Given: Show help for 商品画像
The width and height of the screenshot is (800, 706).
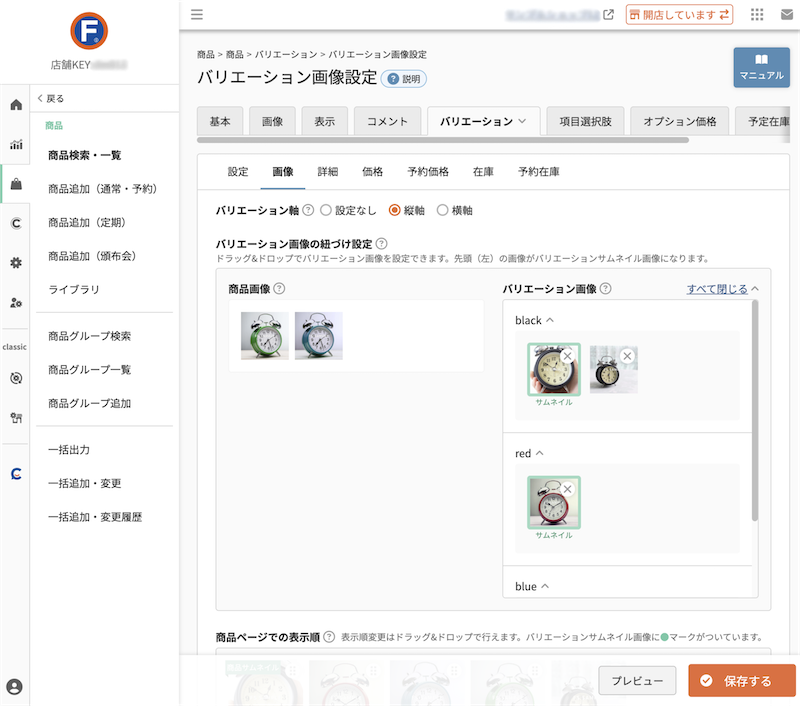Looking at the screenshot, I should pyautogui.click(x=279, y=289).
